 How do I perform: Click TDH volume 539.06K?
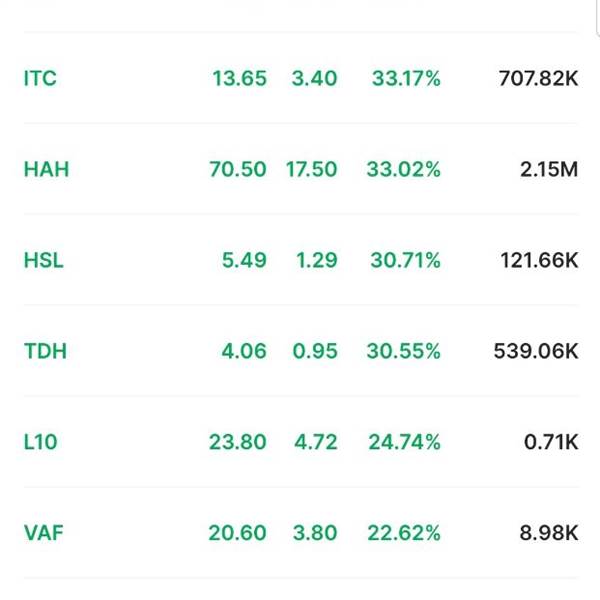[x=536, y=351]
